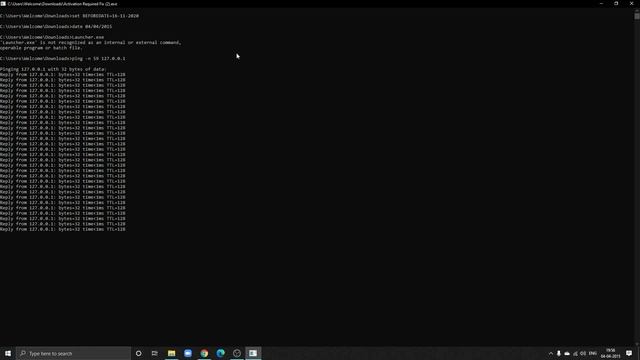Launch Google Chrome from the taskbar
640x360 pixels.
pyautogui.click(x=204, y=353)
